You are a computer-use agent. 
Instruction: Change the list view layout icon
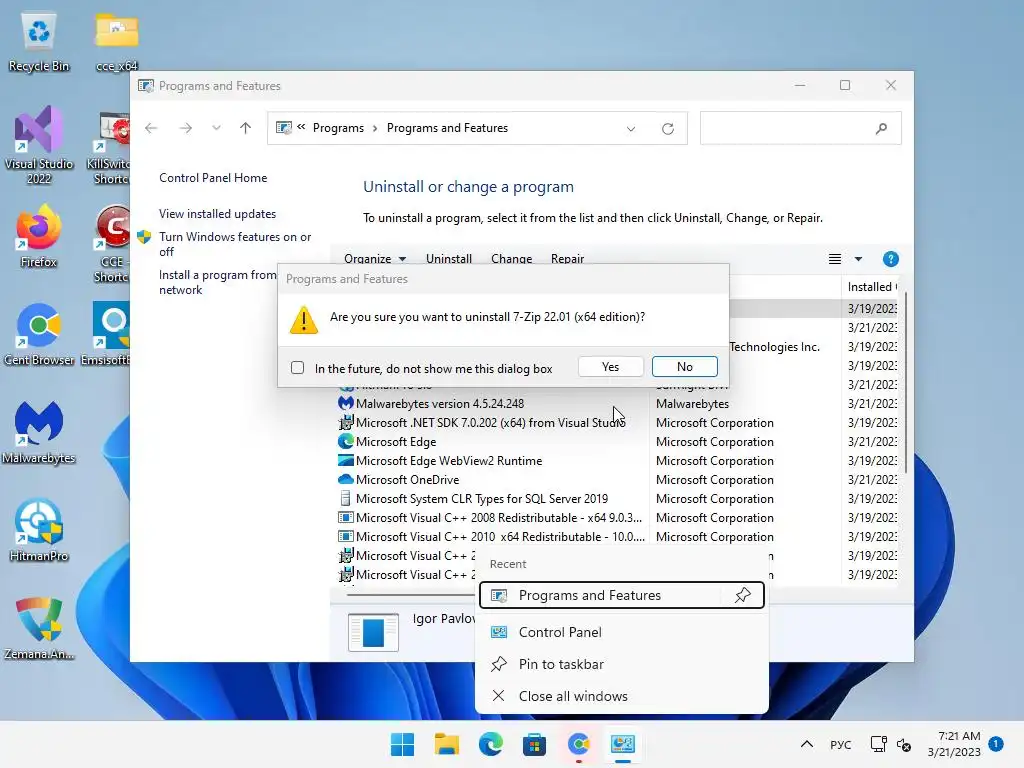(x=835, y=259)
